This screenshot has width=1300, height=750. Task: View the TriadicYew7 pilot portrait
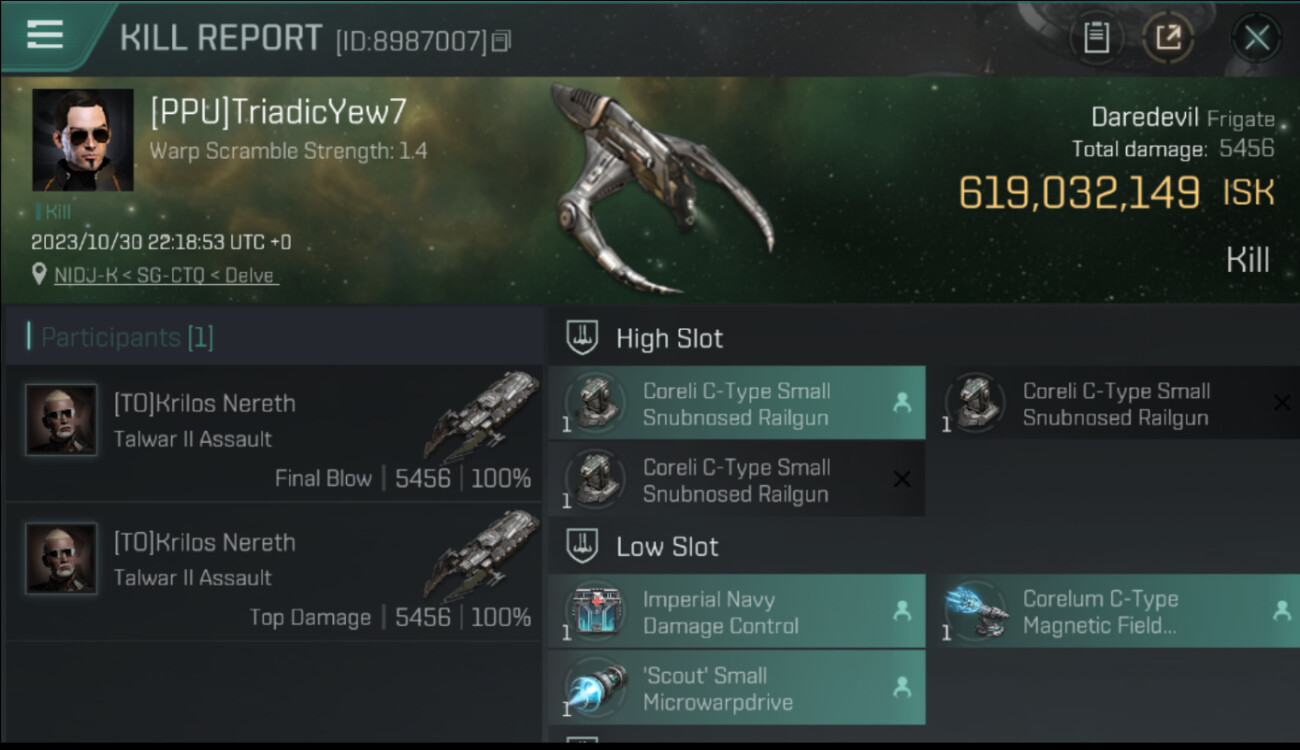(83, 140)
